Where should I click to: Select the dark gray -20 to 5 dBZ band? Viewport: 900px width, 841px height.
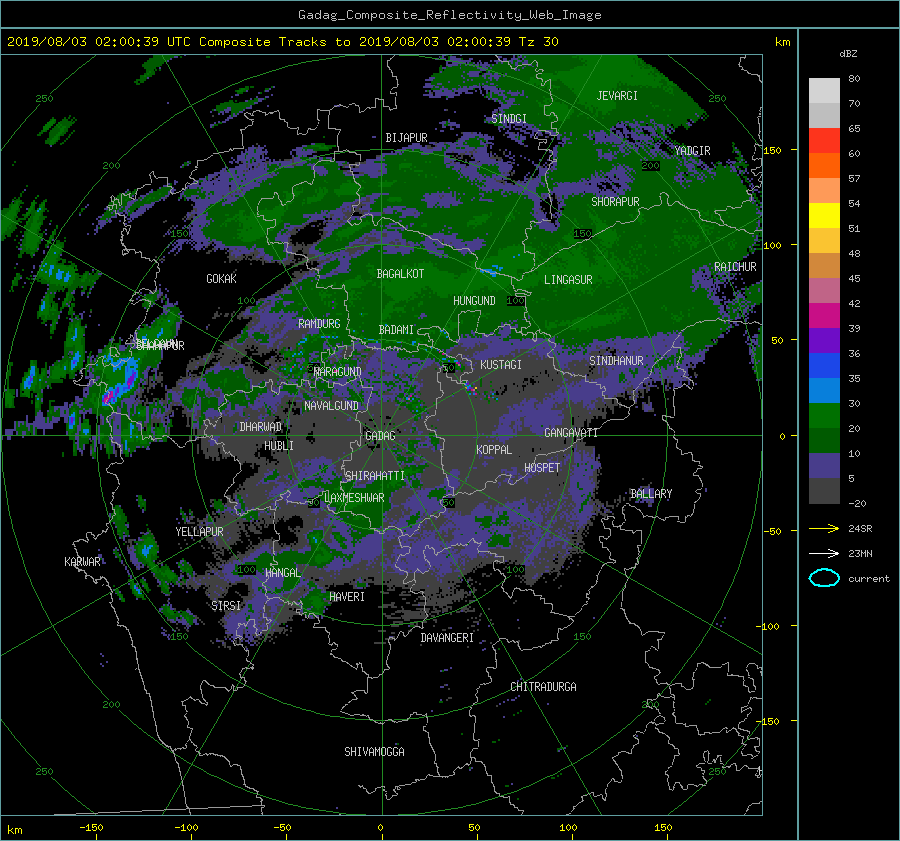coord(824,490)
